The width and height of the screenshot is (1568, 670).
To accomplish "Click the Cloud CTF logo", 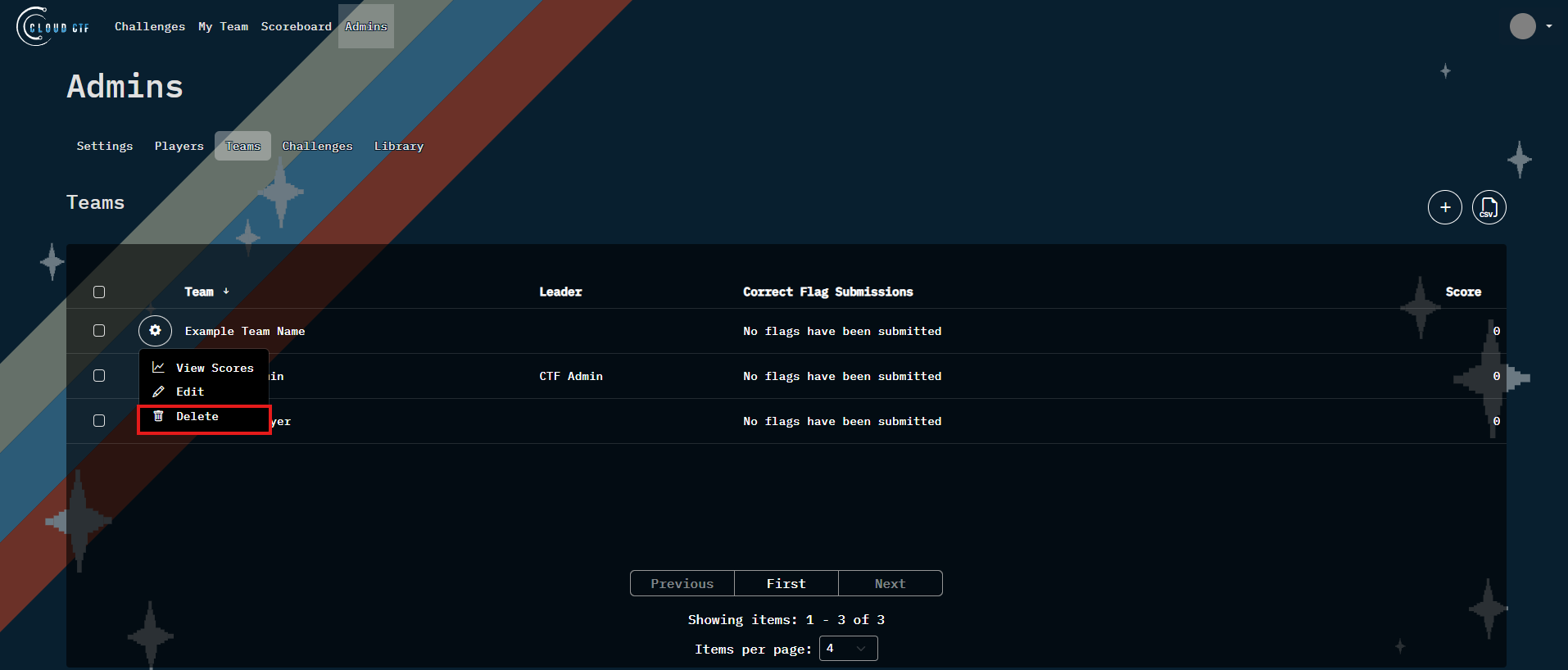I will coord(53,26).
